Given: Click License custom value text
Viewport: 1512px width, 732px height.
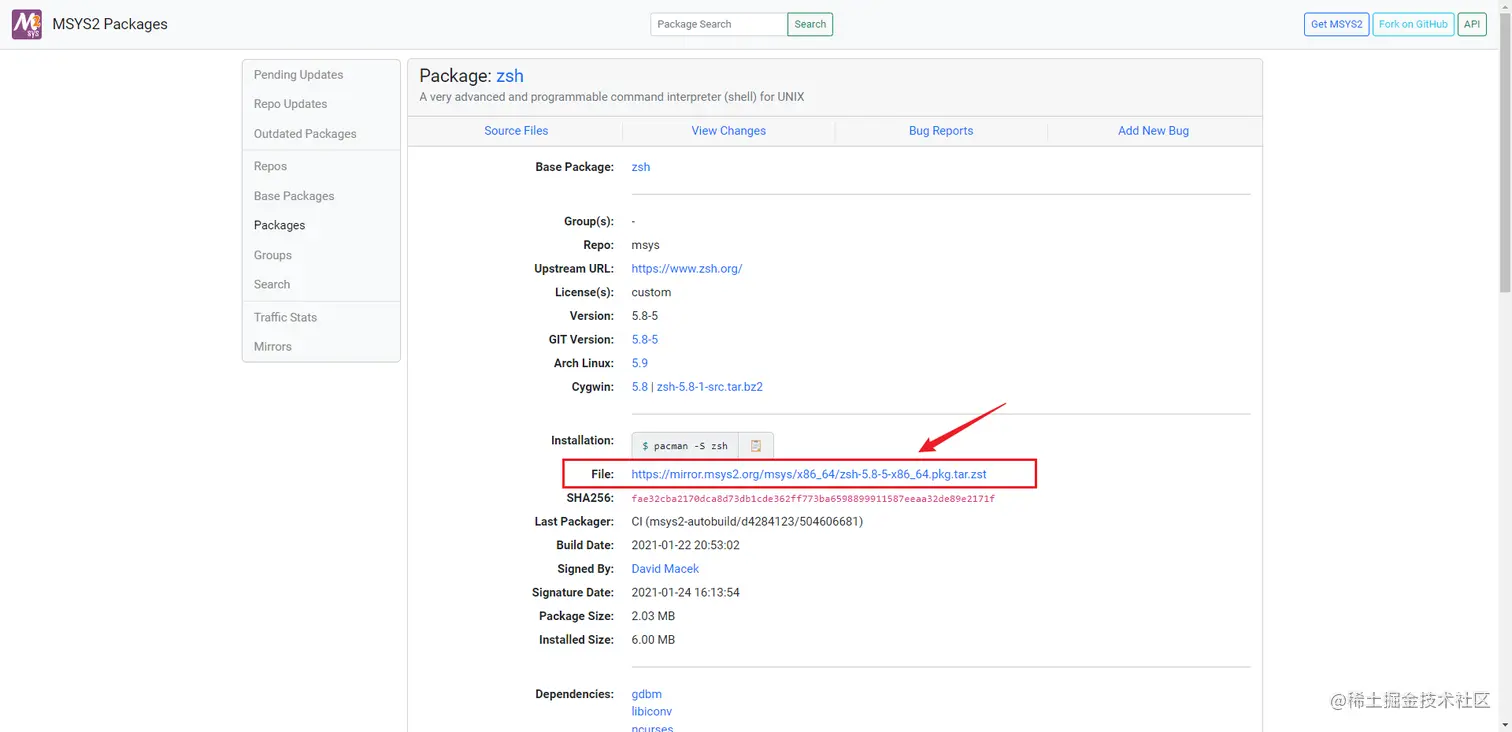Looking at the screenshot, I should 651,292.
